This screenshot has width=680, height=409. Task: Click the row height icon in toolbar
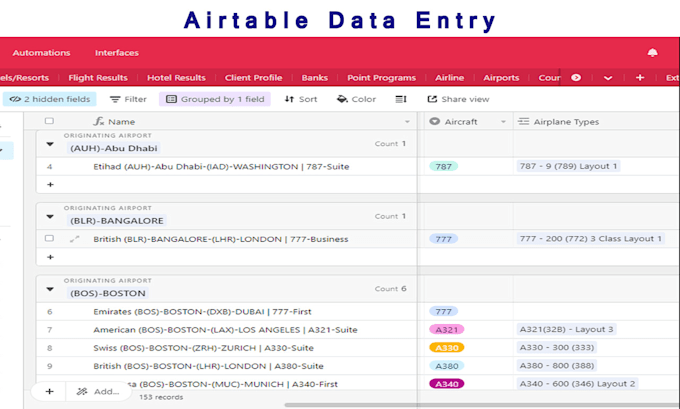tap(401, 99)
